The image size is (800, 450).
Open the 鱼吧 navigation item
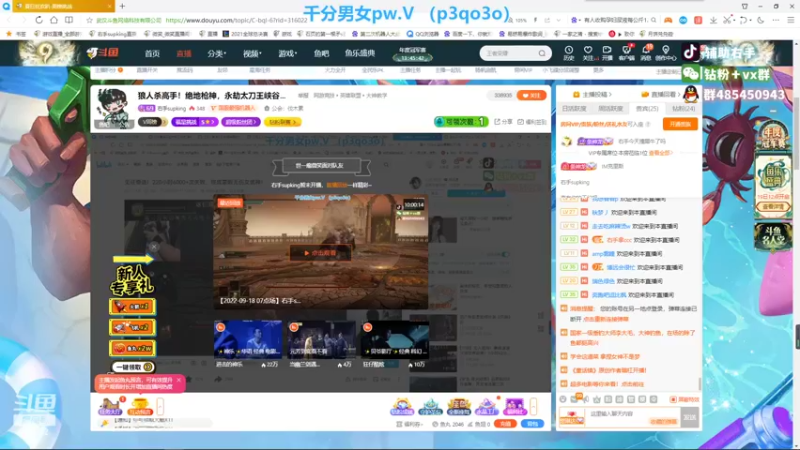tap(321, 53)
